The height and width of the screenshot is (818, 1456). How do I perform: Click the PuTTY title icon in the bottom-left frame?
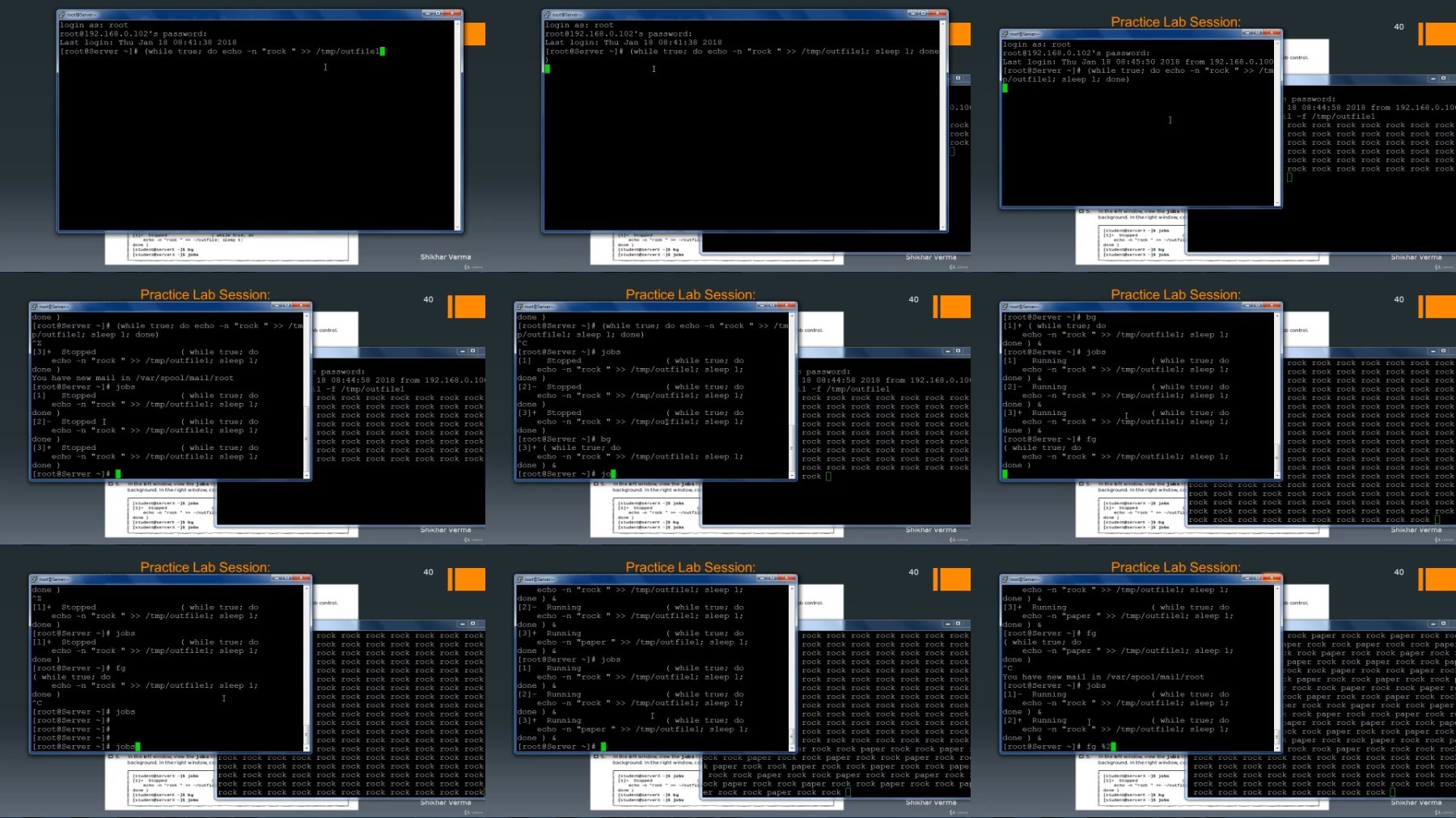pyautogui.click(x=35, y=579)
